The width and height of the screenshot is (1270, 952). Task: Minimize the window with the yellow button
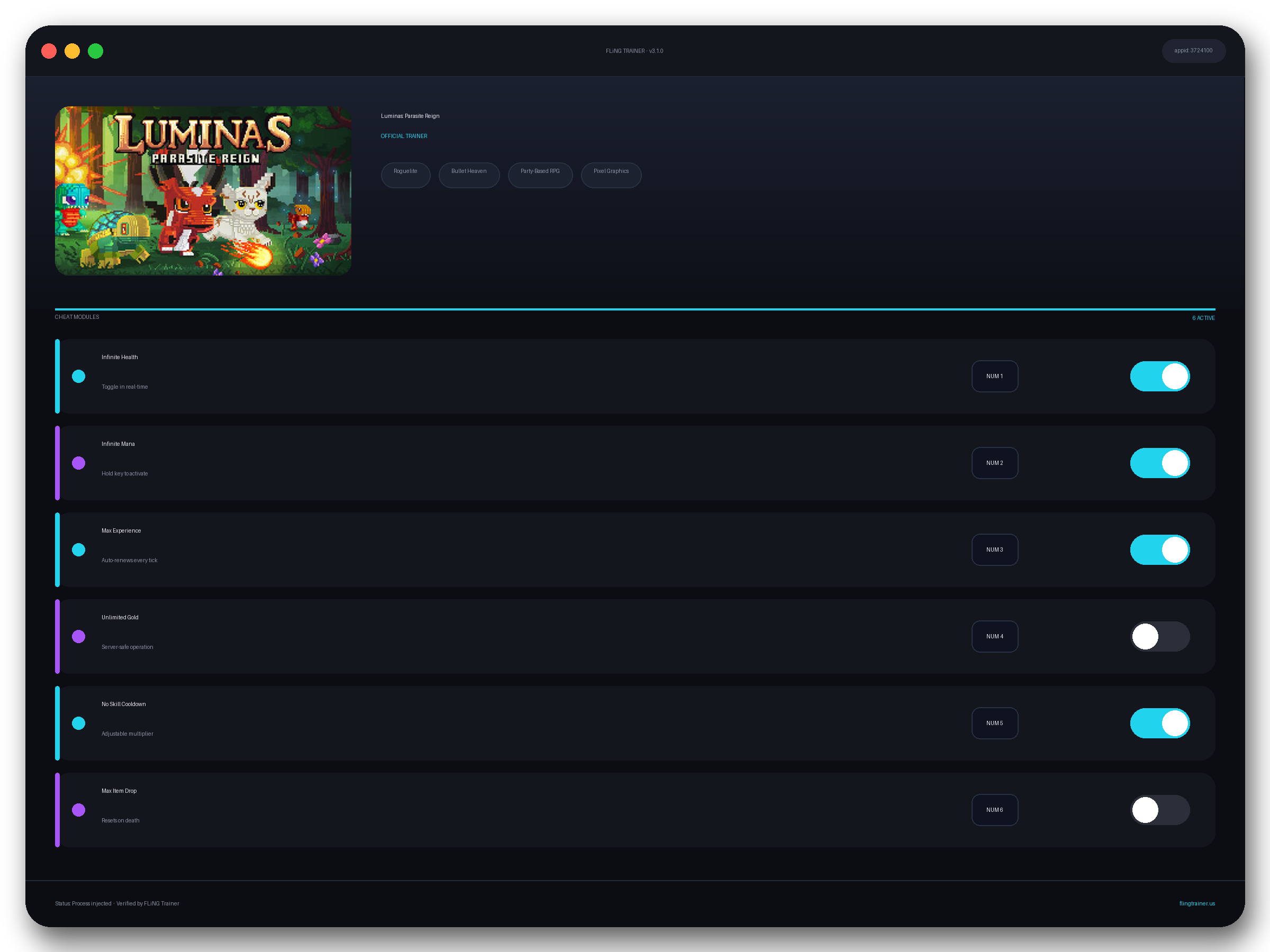[72, 51]
